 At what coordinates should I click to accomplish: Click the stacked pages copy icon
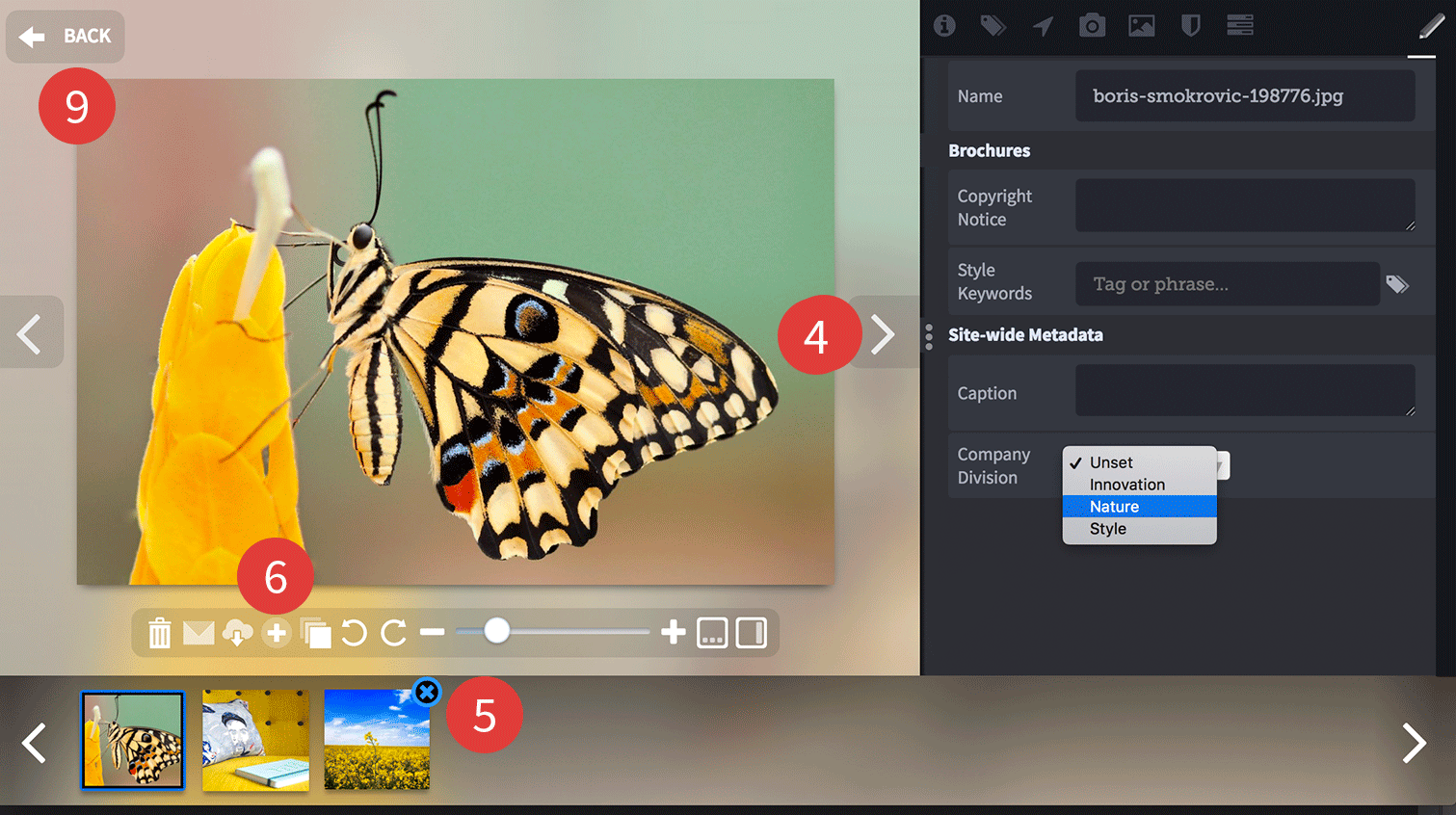click(316, 633)
